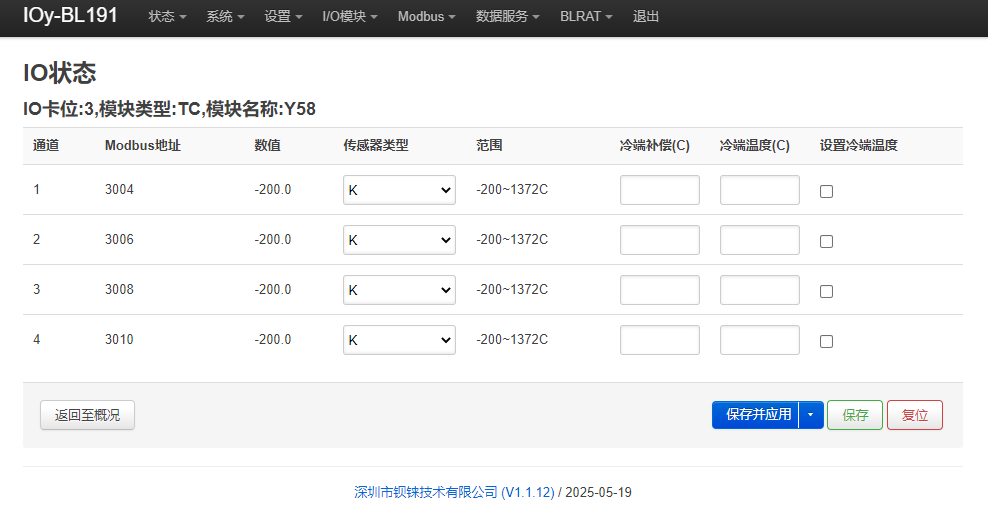Image resolution: width=988 pixels, height=515 pixels.
Task: Tick channel 1 设置冷端温度 checkbox
Action: [x=826, y=191]
